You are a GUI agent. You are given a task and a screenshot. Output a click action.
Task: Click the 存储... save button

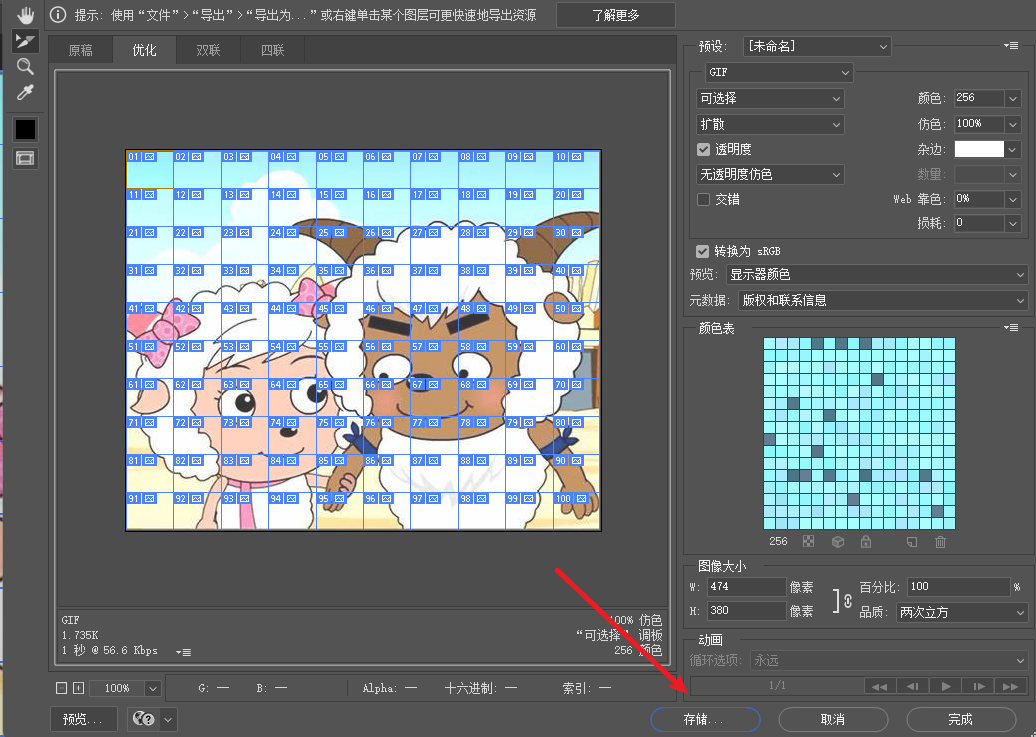pos(705,719)
